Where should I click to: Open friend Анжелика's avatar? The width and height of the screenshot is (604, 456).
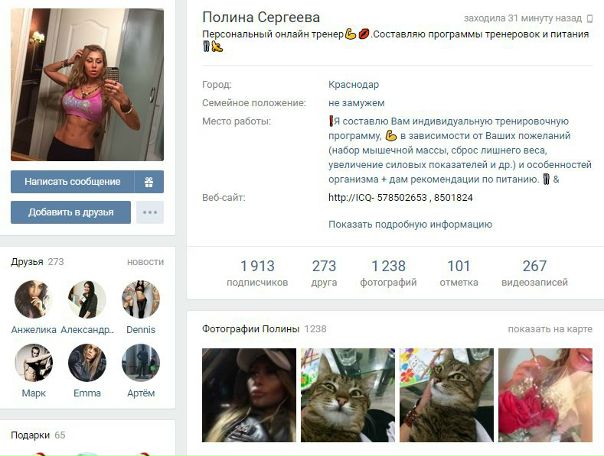pos(34,299)
